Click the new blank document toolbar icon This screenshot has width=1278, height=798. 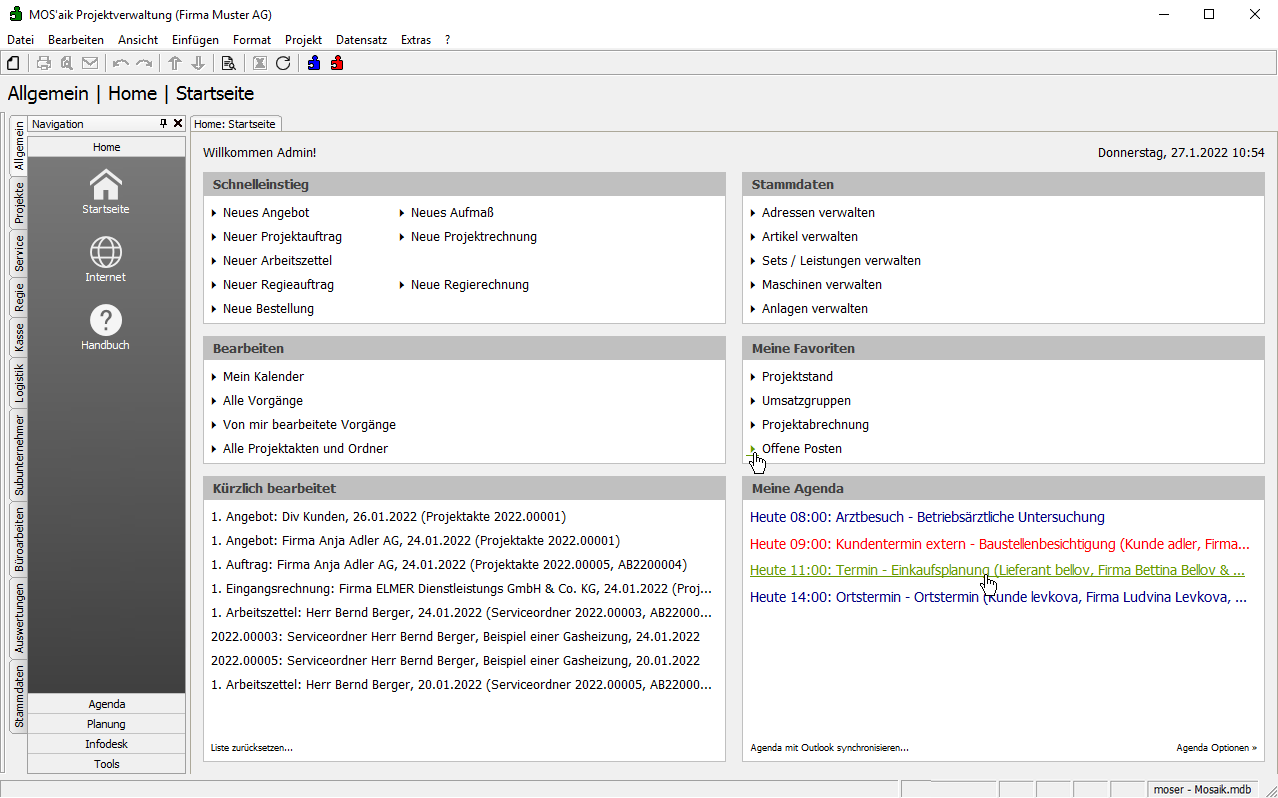point(14,63)
